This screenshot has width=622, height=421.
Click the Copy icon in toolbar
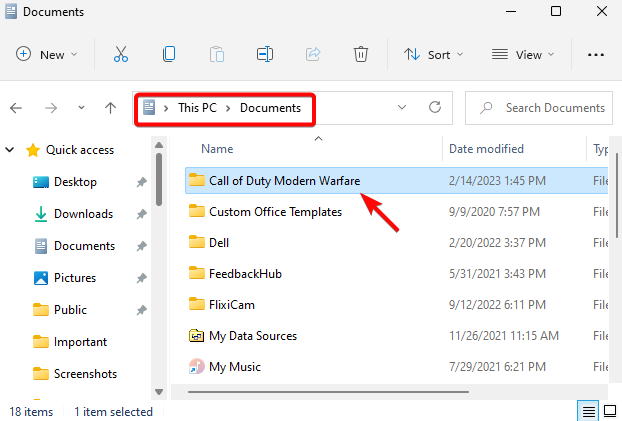point(170,54)
